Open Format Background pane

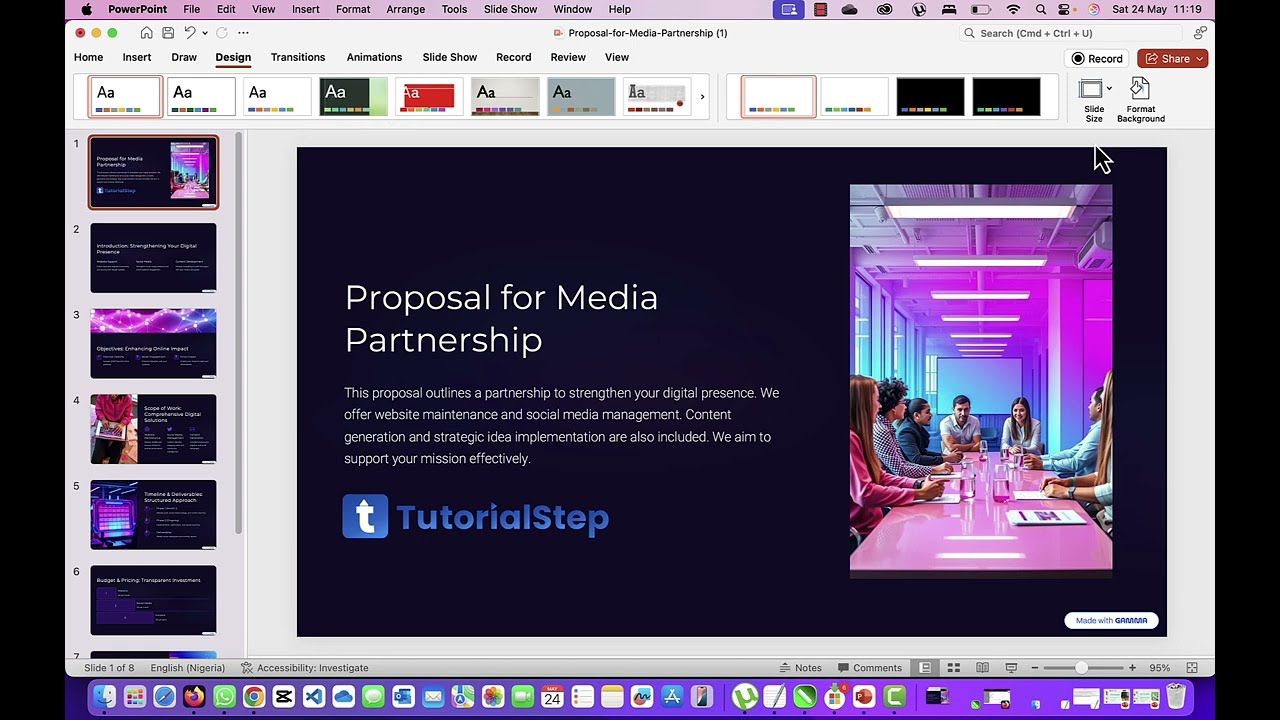(x=1141, y=101)
